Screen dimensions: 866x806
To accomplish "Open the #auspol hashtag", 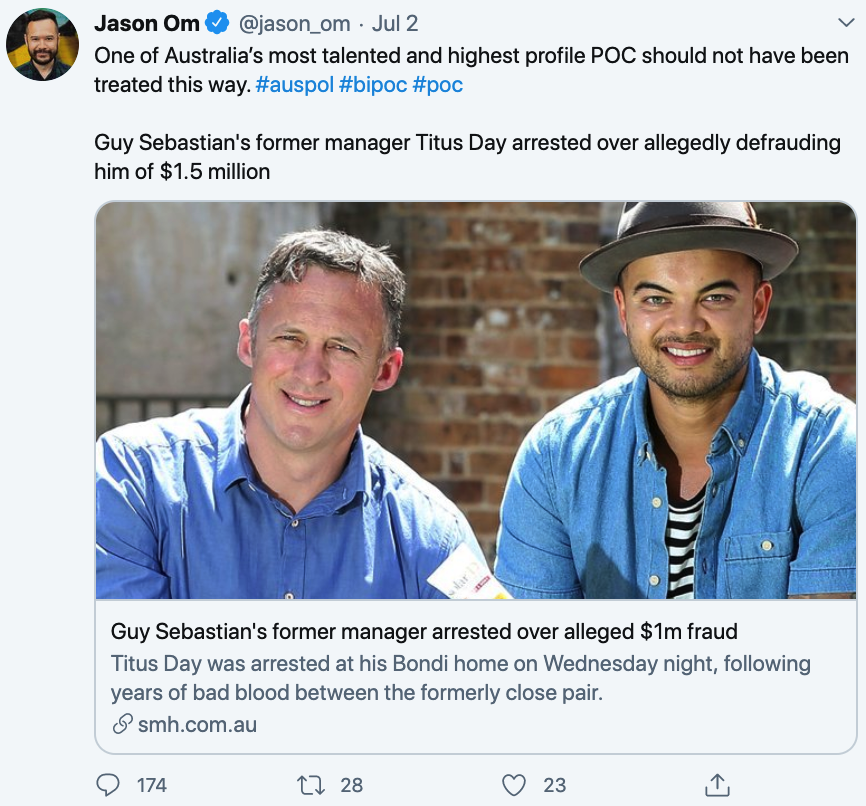I will [x=294, y=84].
